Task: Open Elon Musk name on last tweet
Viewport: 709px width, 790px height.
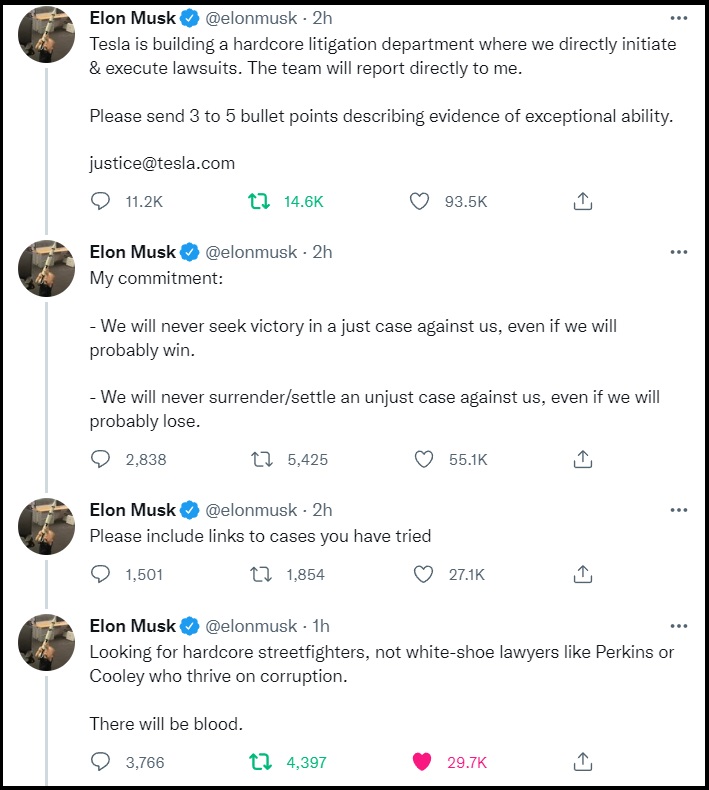Action: point(133,626)
